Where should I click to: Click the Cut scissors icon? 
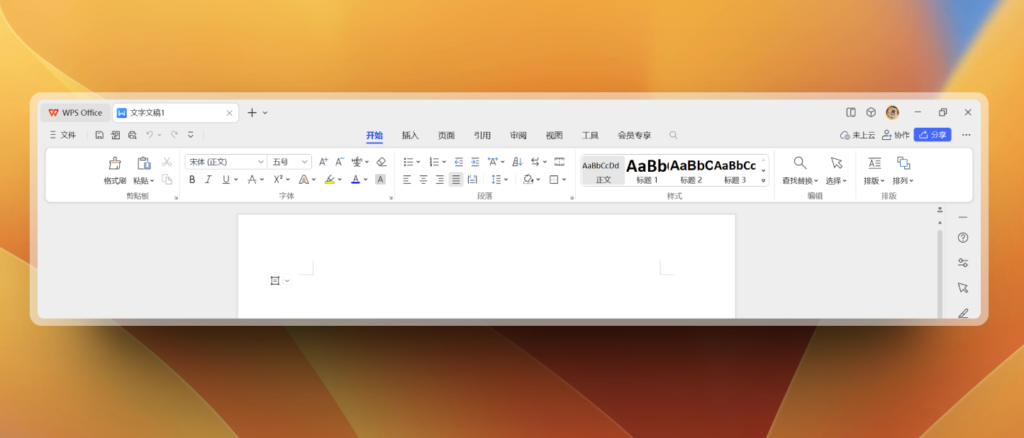pos(167,161)
